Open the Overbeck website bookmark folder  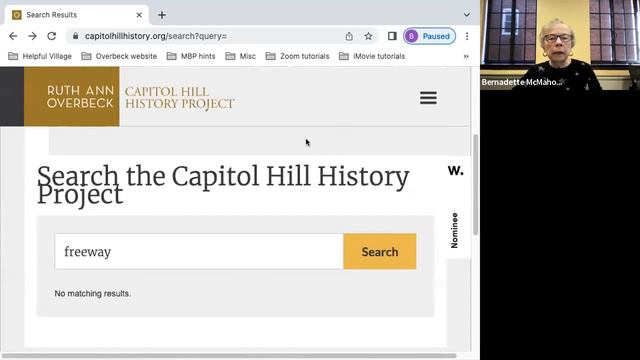click(119, 56)
